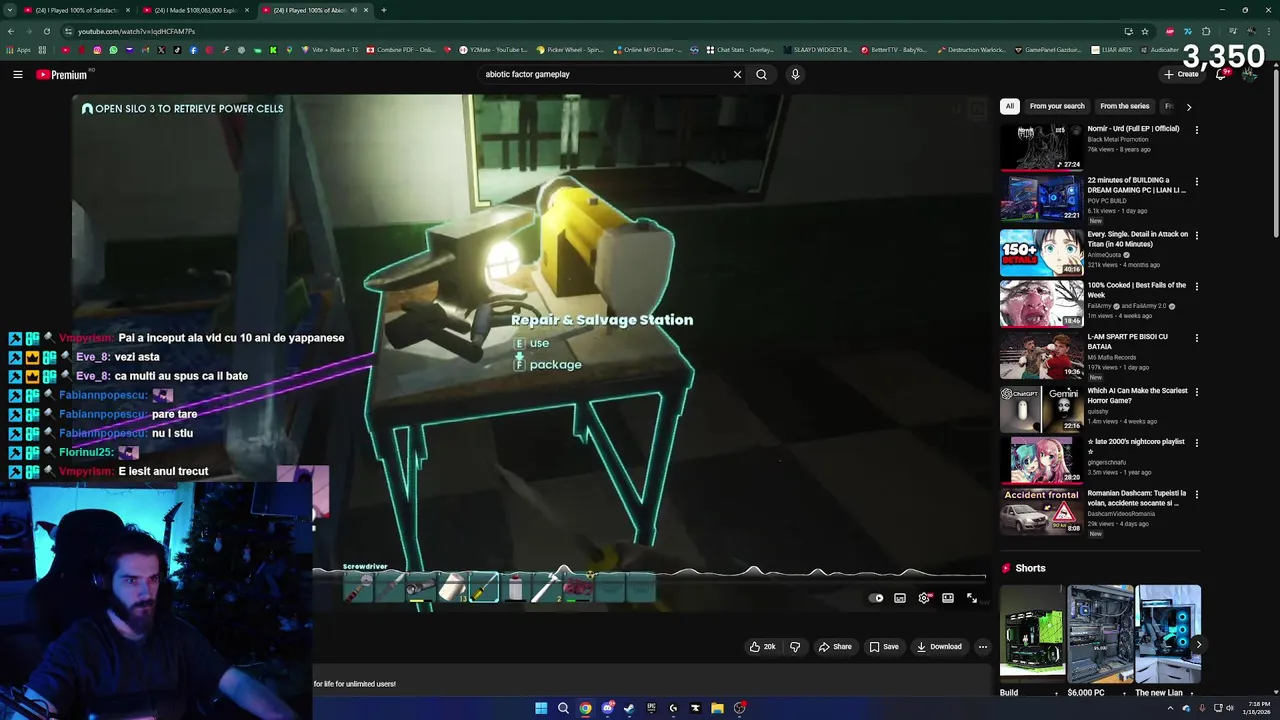Download the video
Screen dimensions: 1280x720
pos(939,647)
